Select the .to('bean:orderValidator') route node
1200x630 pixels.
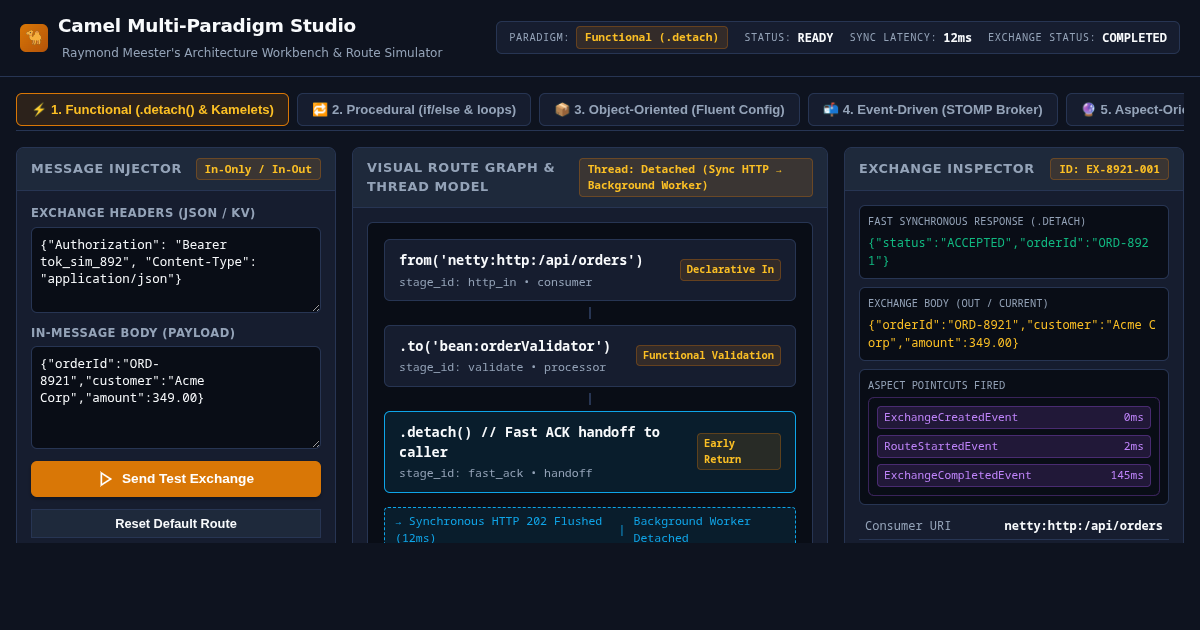590,356
